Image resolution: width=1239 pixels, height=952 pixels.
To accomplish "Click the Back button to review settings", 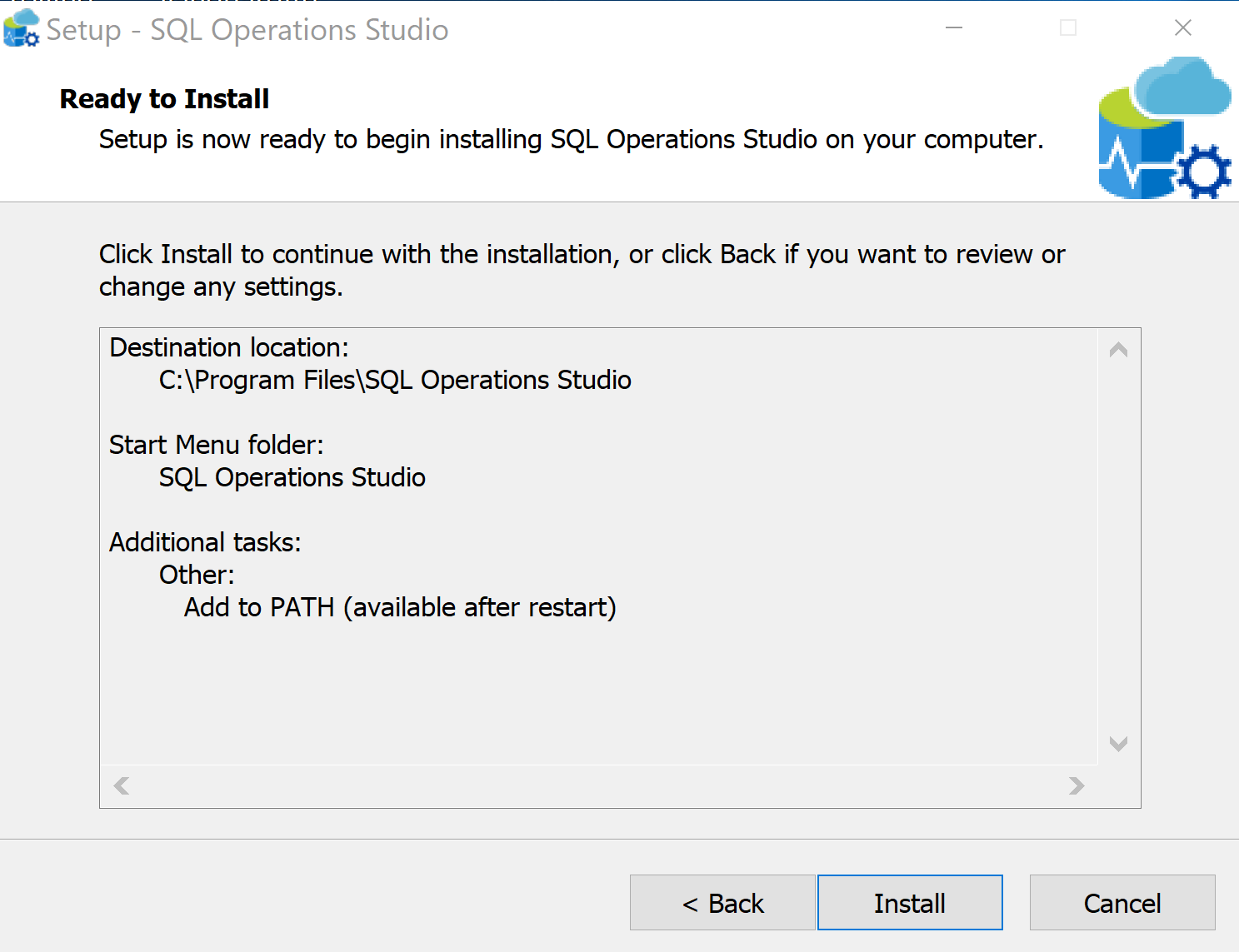I will (x=722, y=903).
